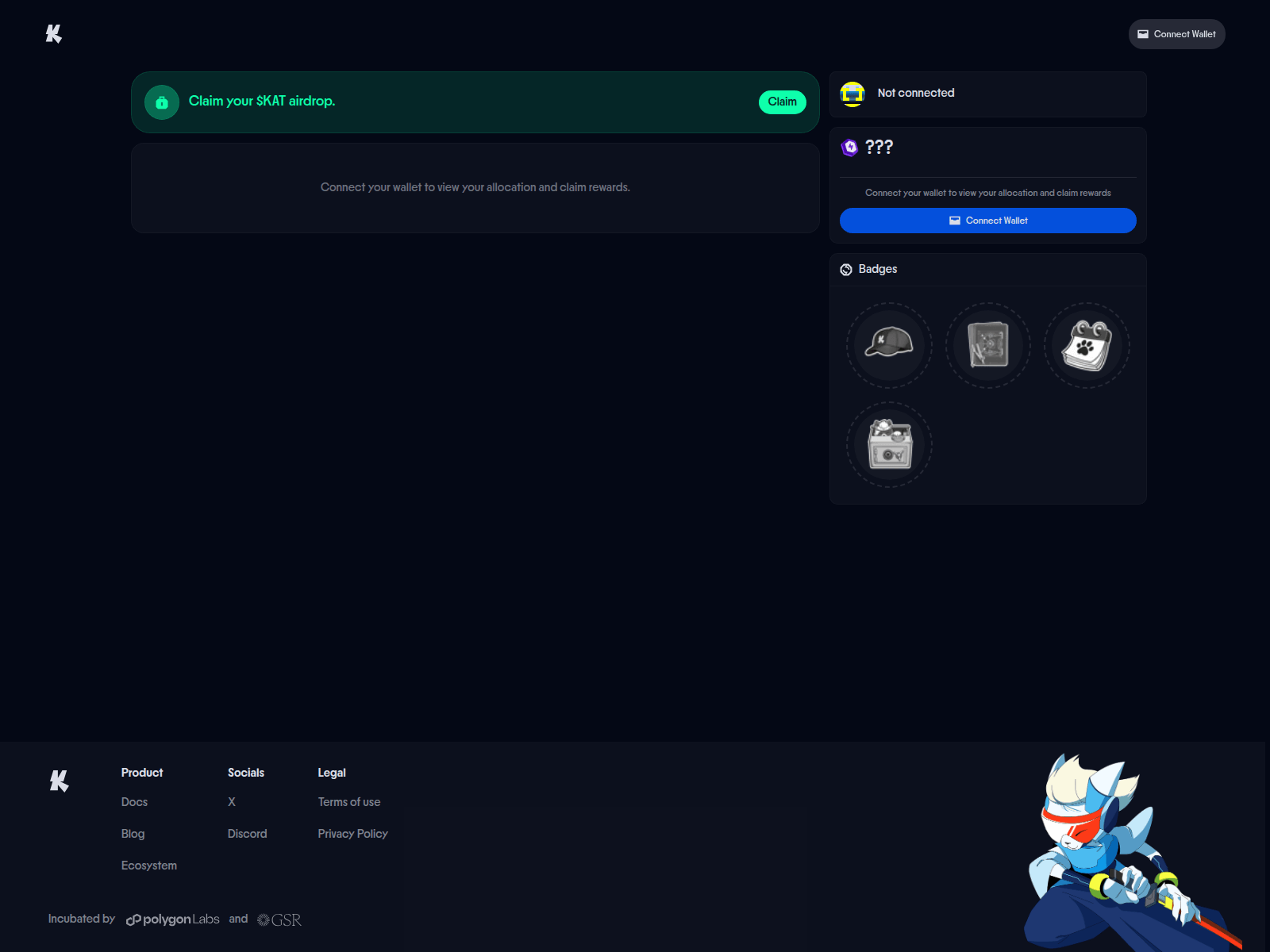This screenshot has width=1270, height=952.
Task: Click the green Claim button
Action: (782, 102)
